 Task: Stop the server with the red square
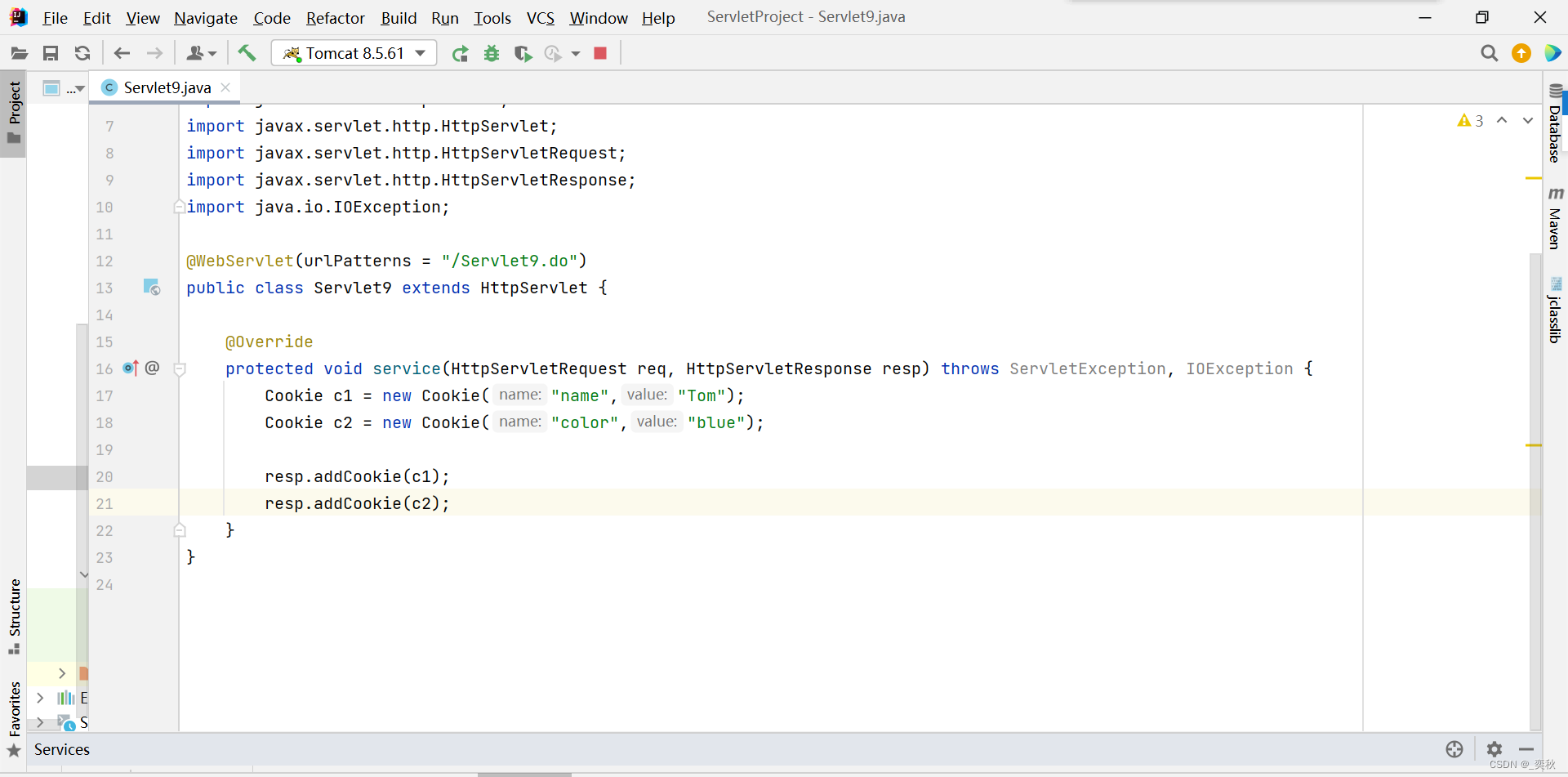pos(600,53)
